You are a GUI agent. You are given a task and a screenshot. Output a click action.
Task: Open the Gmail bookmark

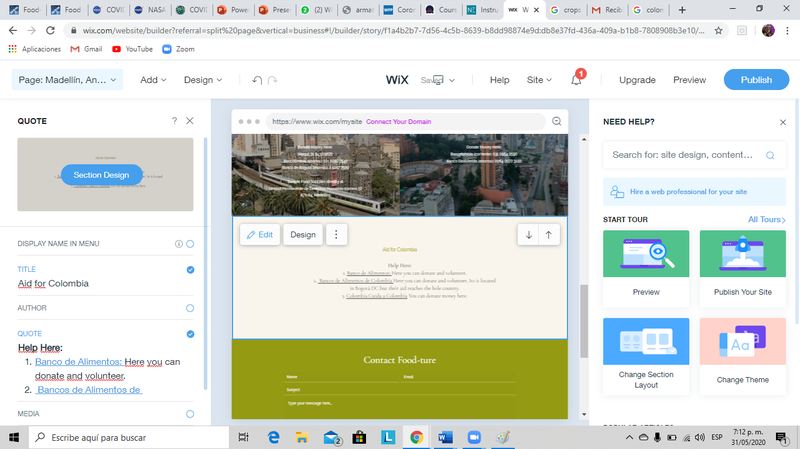pos(86,49)
